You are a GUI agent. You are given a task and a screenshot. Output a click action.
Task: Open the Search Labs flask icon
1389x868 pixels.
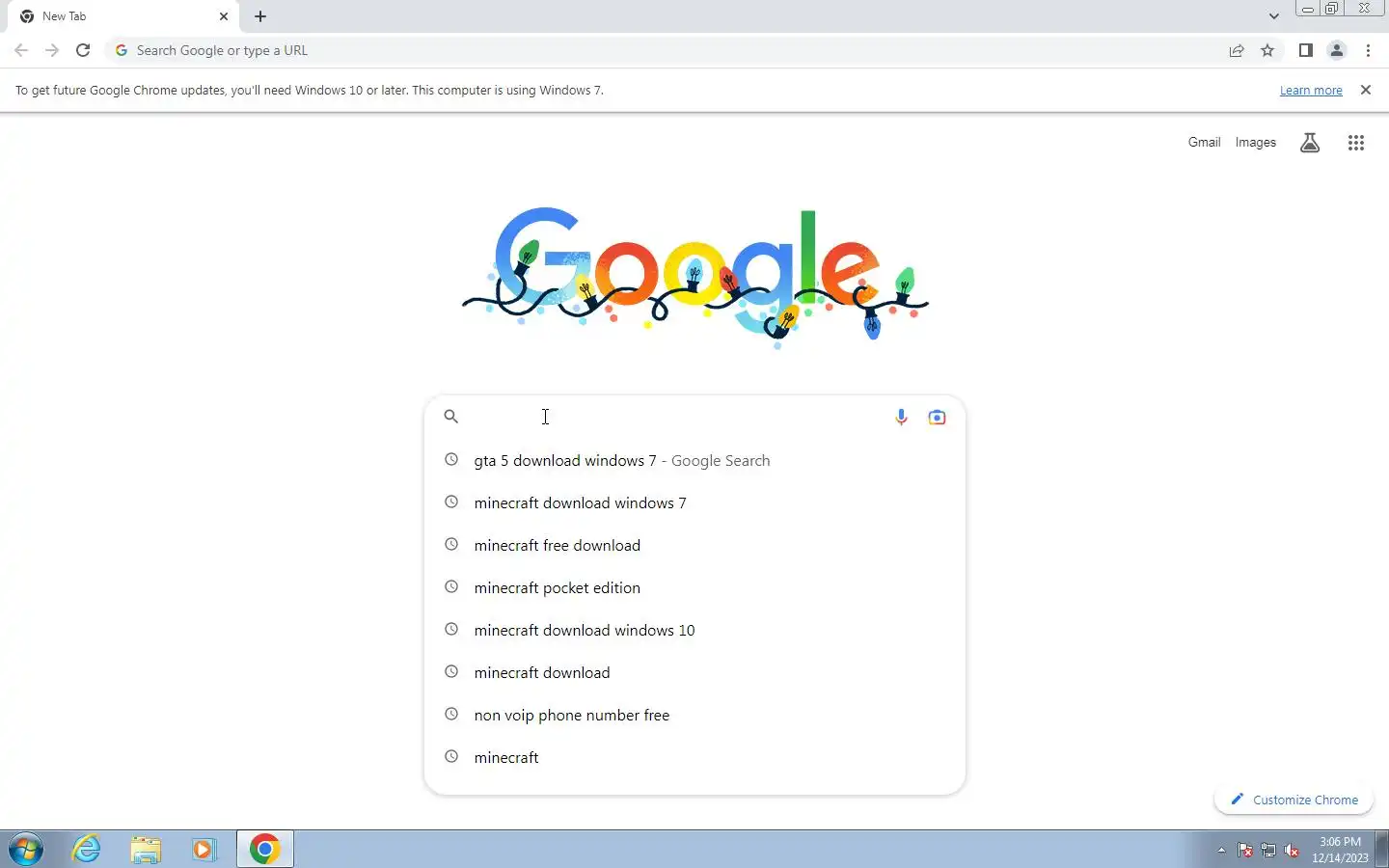pos(1310,143)
